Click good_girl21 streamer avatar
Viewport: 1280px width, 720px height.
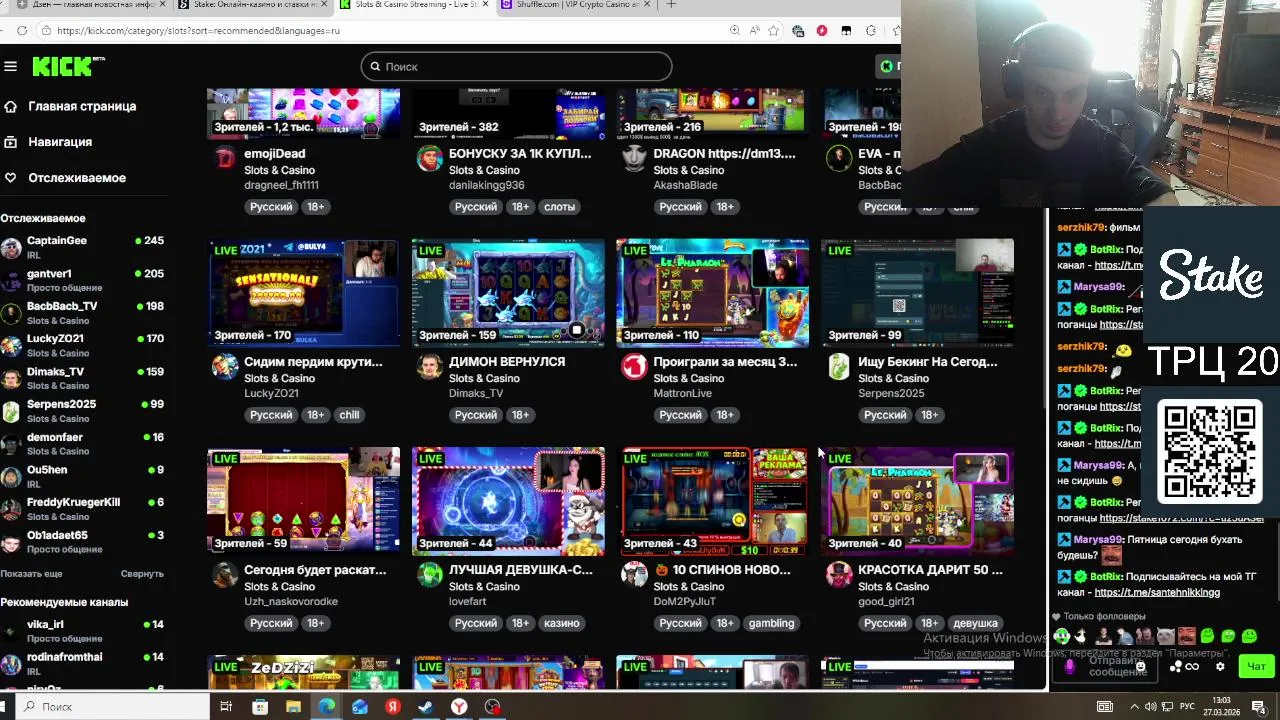point(839,575)
